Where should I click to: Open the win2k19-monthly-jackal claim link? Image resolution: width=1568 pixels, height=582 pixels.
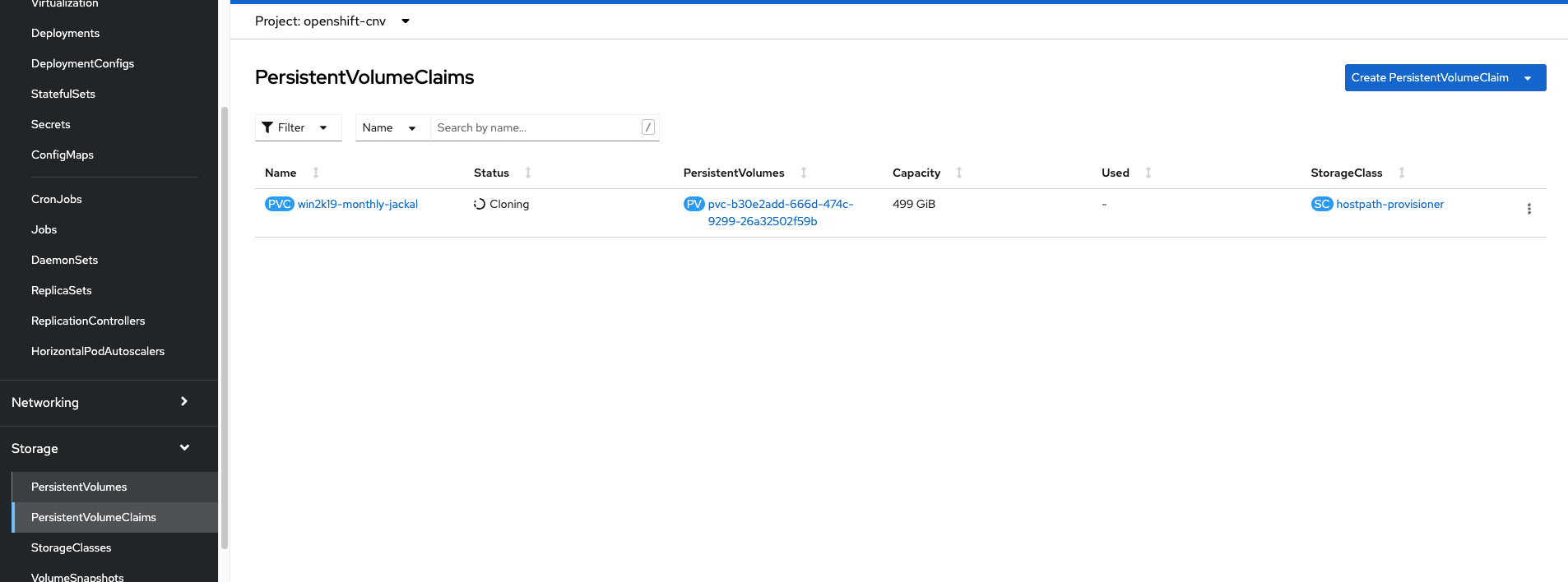tap(358, 204)
